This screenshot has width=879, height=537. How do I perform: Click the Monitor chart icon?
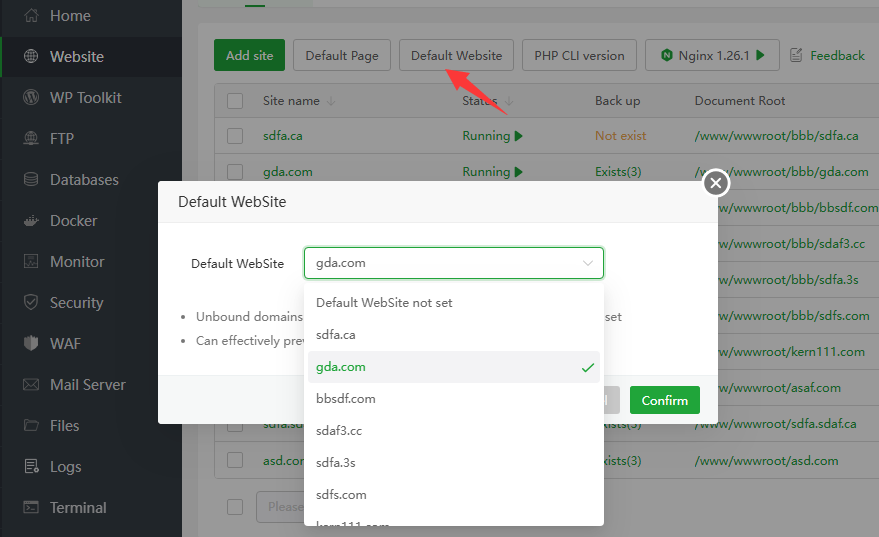point(31,261)
